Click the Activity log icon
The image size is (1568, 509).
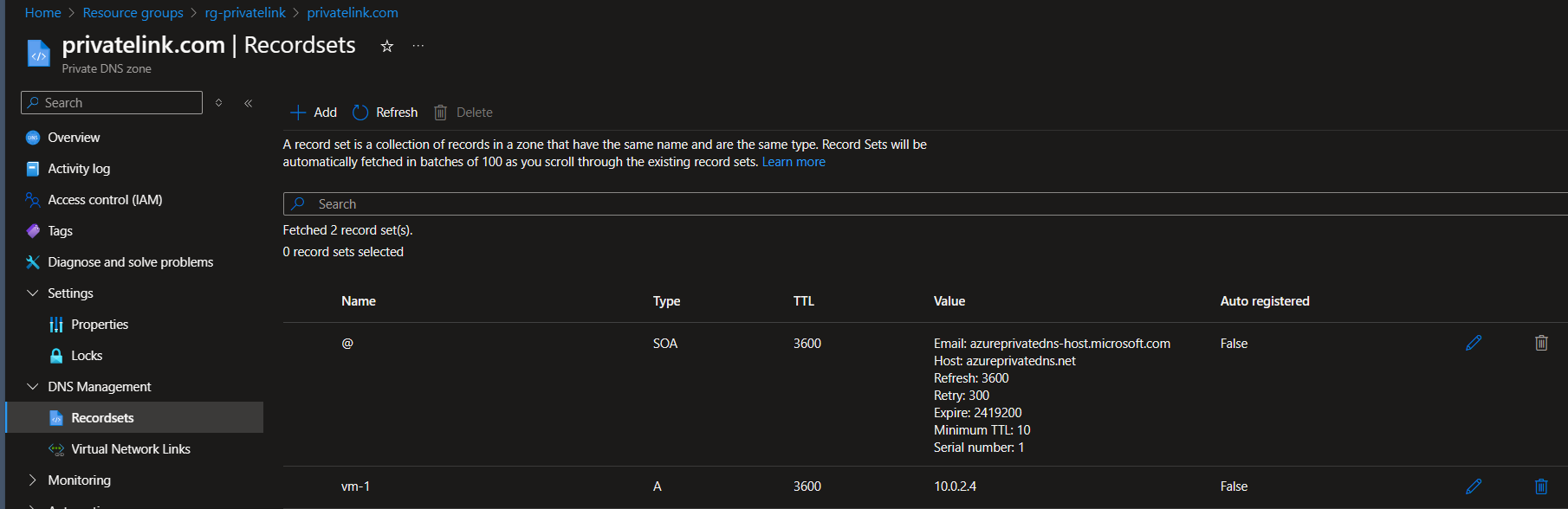tap(33, 169)
